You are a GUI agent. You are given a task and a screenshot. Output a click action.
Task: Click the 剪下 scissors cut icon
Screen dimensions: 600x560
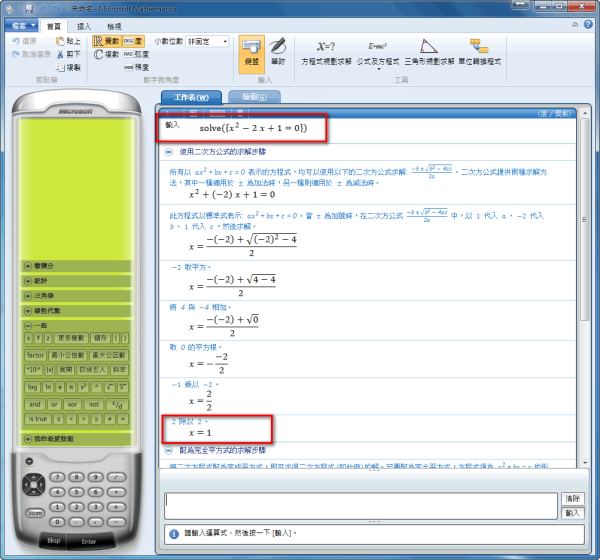[x=60, y=55]
